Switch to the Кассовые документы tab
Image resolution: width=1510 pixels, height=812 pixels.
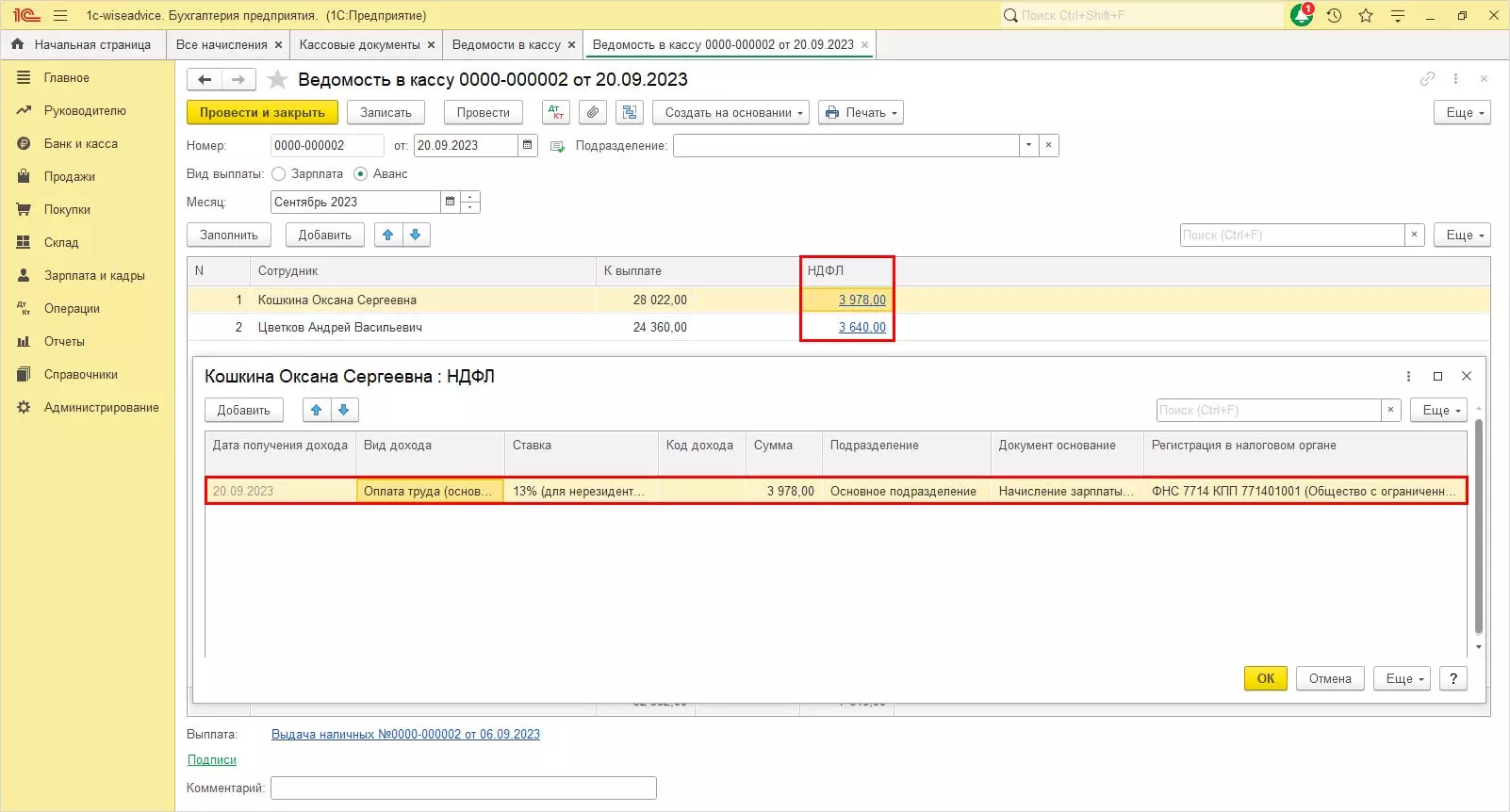tap(359, 44)
